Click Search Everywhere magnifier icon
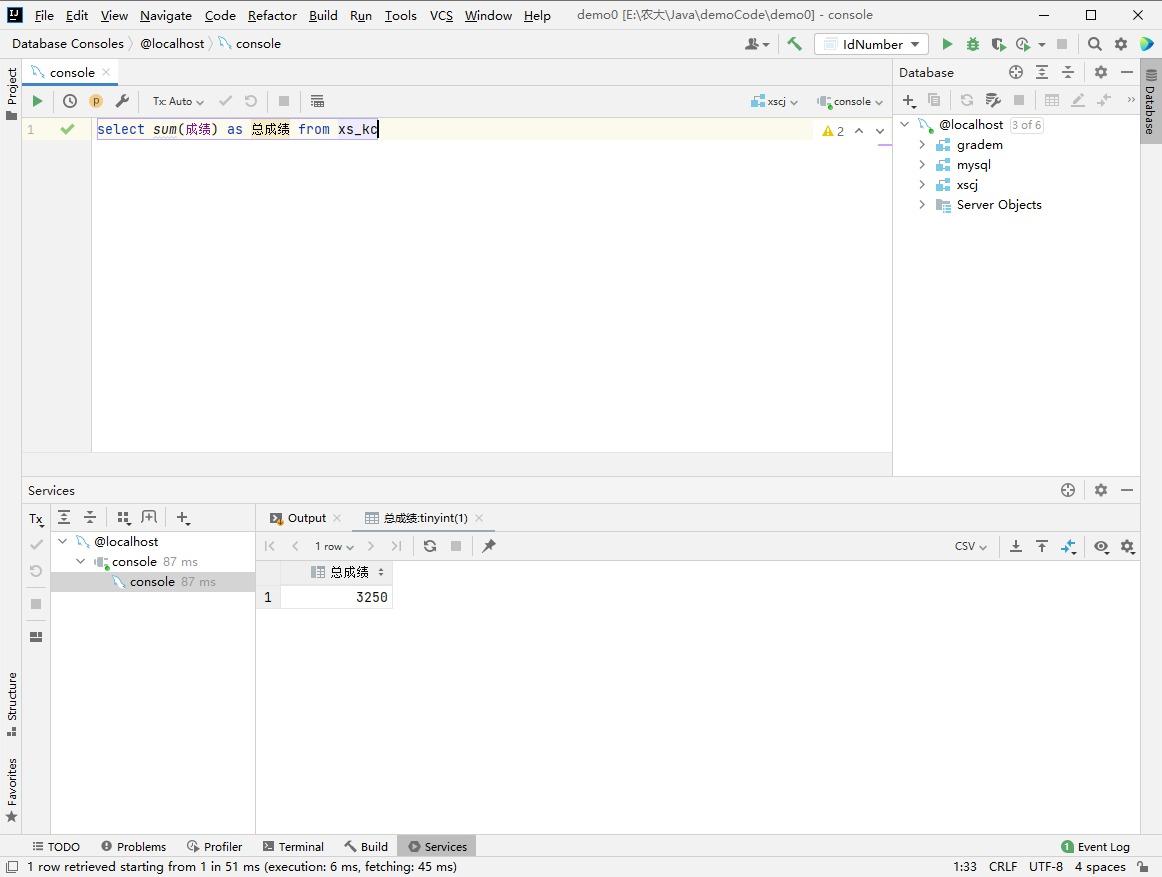 pyautogui.click(x=1095, y=44)
